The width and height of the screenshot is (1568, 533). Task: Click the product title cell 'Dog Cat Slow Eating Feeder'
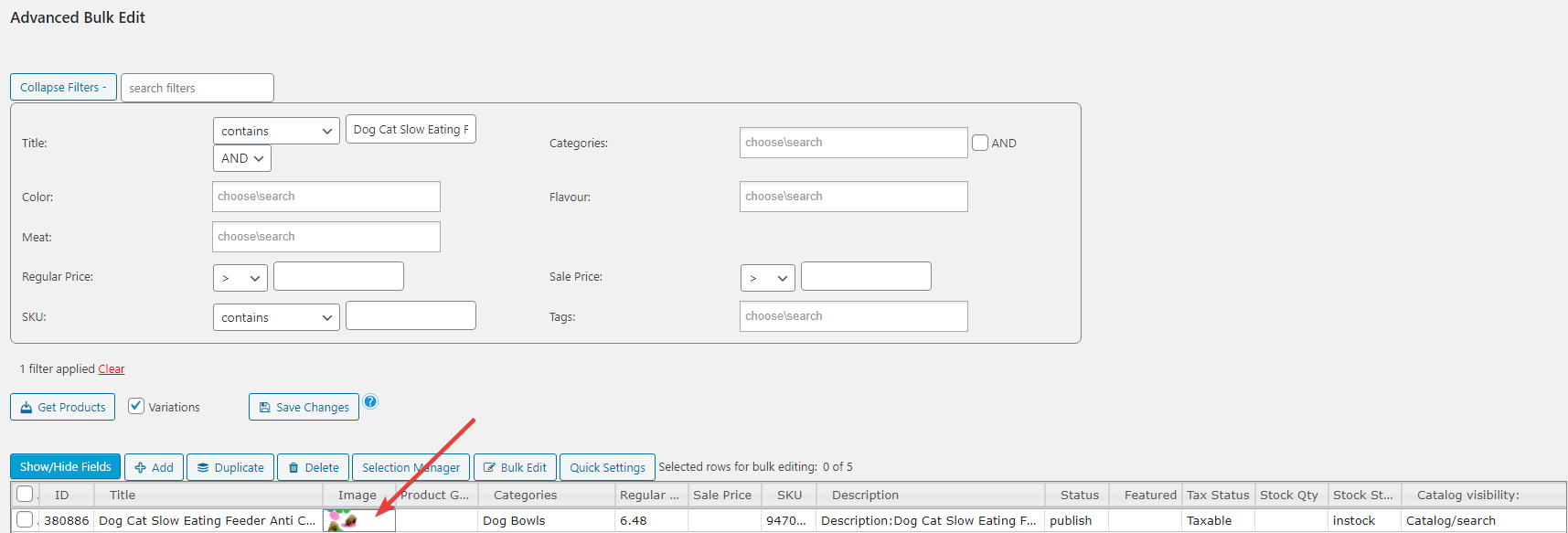click(x=208, y=520)
